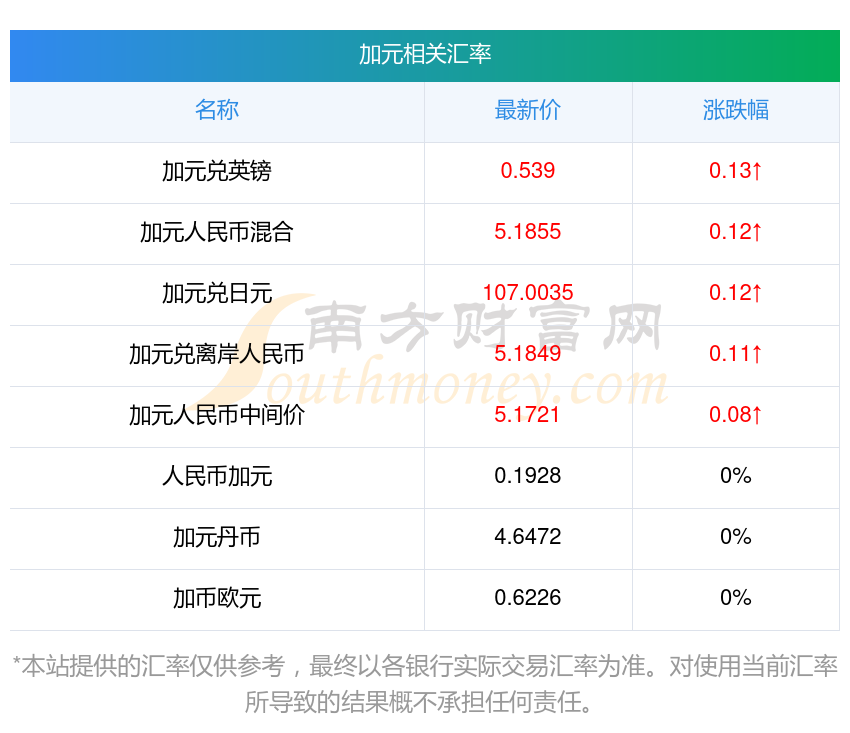Viewport: 850px width, 733px height.
Task: Select the 加元人民币混合 row name
Action: (217, 232)
